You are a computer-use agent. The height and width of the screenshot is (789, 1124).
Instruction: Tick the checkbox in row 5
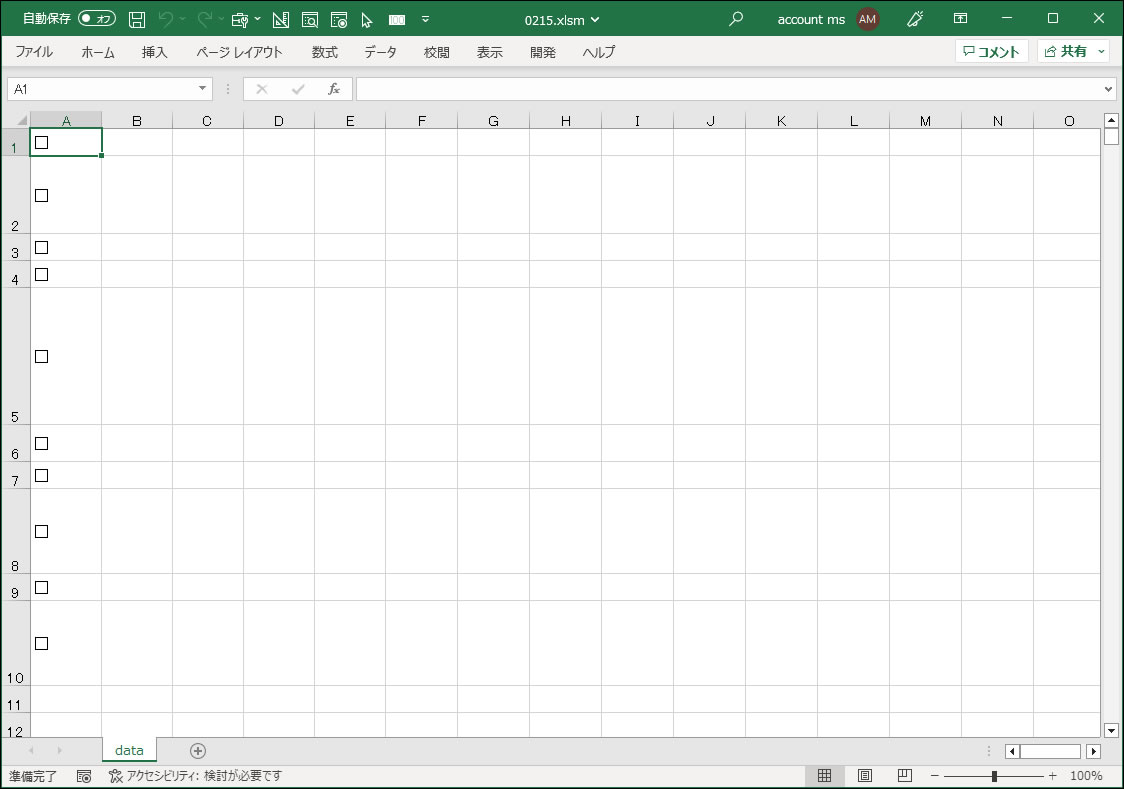click(42, 357)
